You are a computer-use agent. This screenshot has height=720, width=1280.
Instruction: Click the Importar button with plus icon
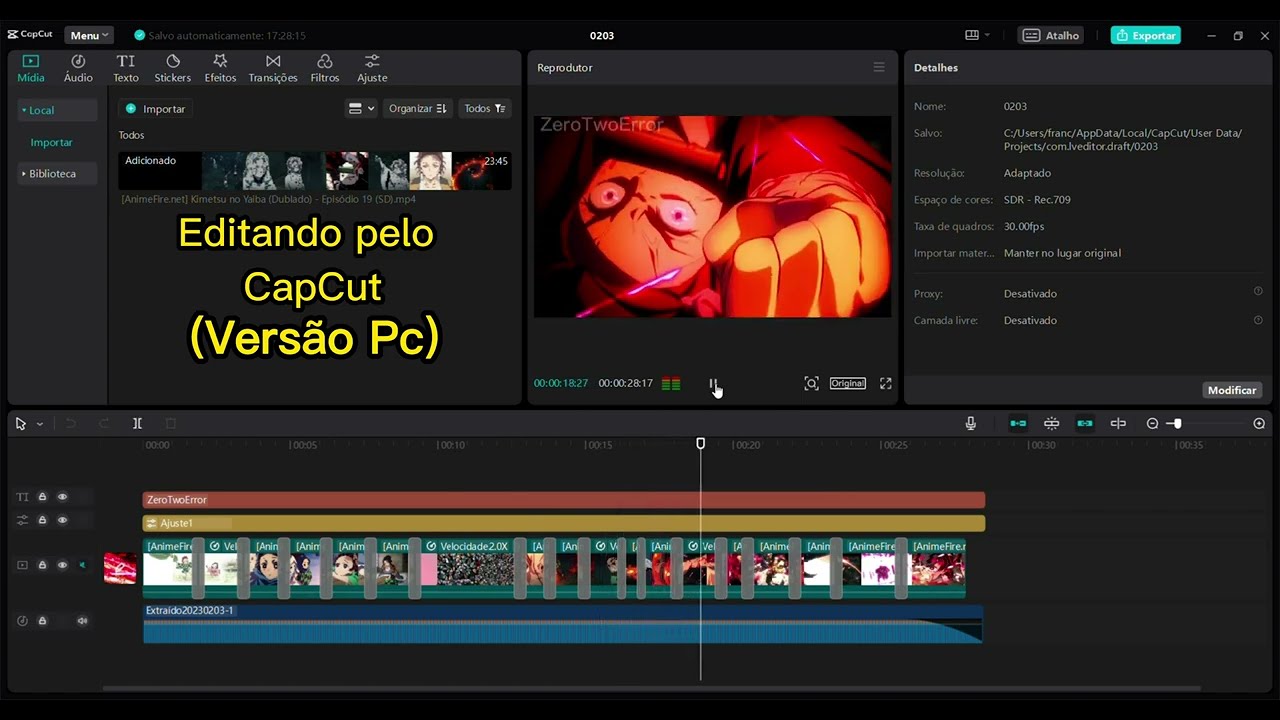(156, 108)
